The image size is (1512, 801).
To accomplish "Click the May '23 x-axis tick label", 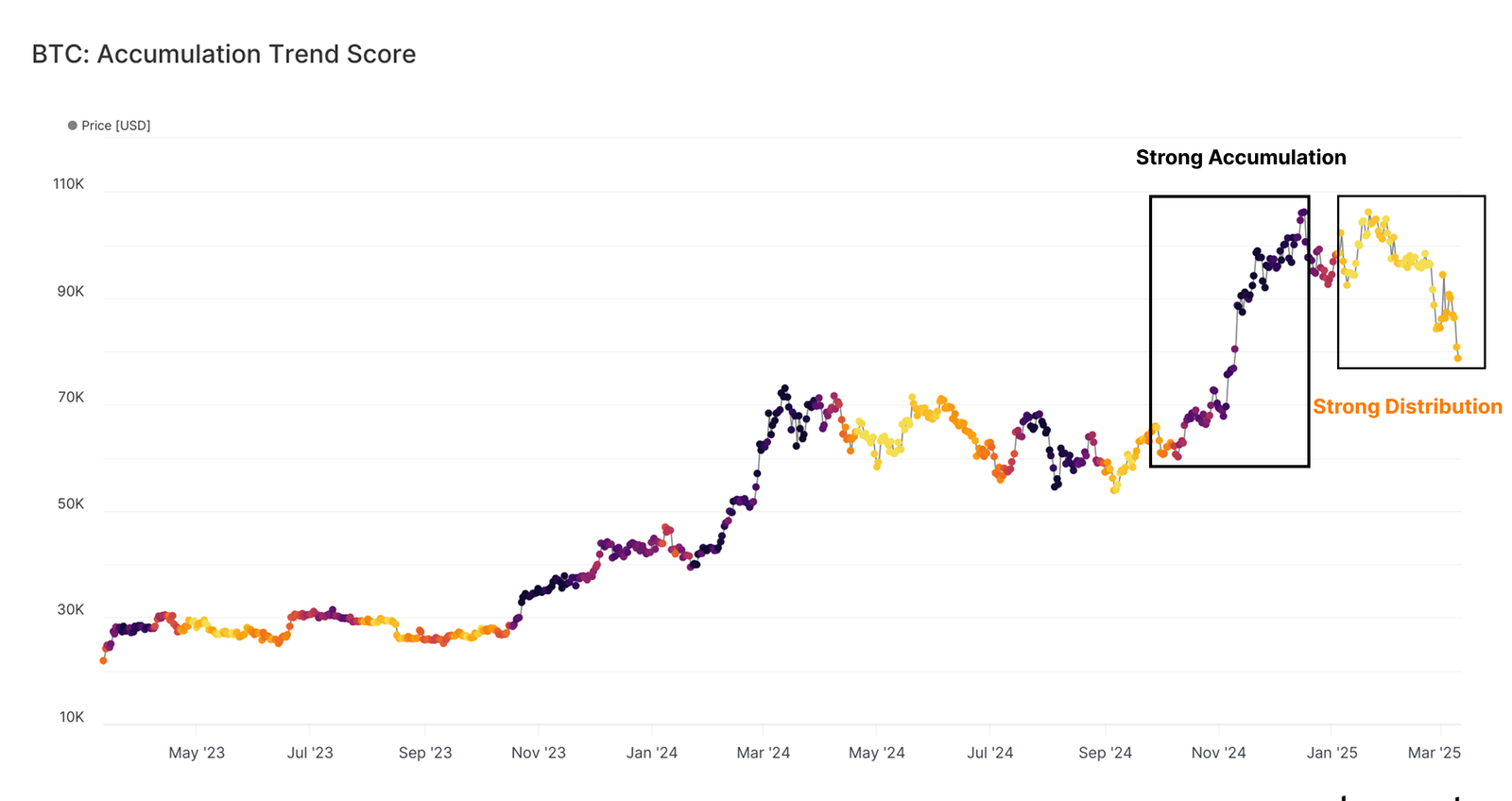I will 197,753.
